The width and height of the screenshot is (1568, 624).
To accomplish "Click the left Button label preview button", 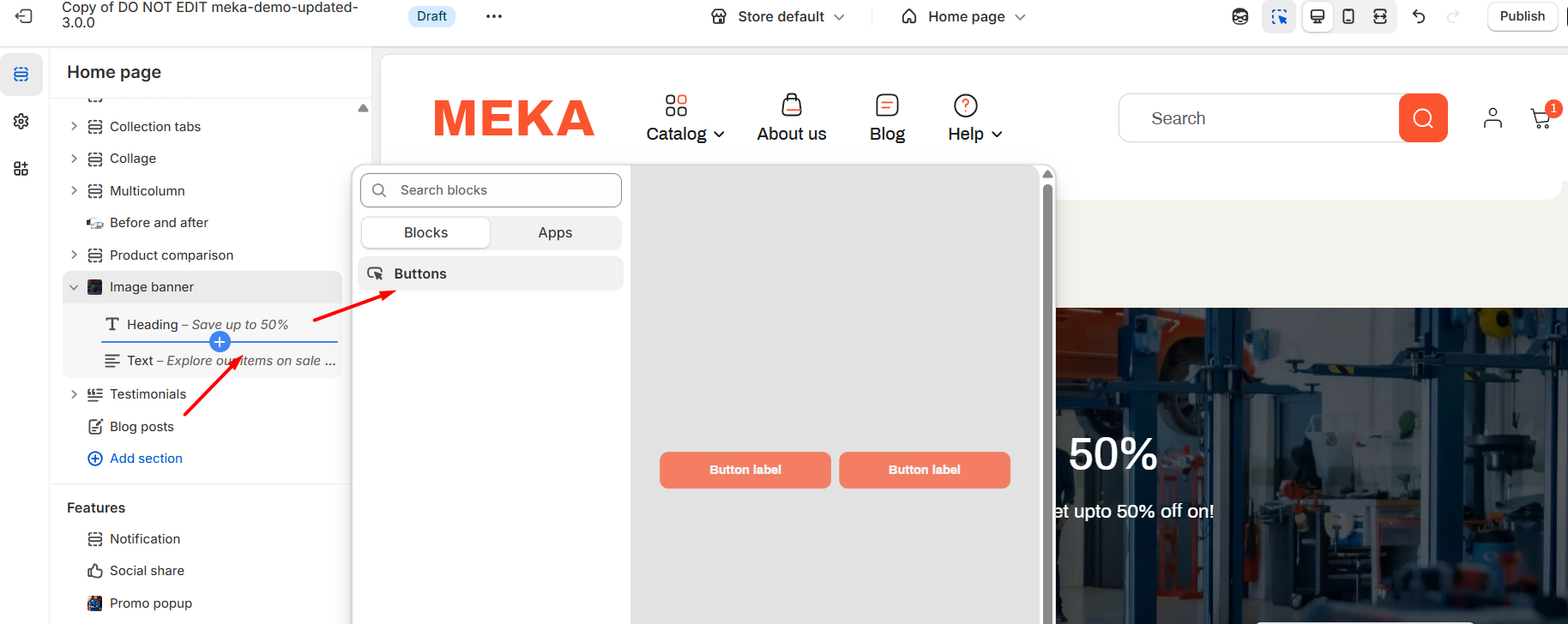I will [x=745, y=470].
